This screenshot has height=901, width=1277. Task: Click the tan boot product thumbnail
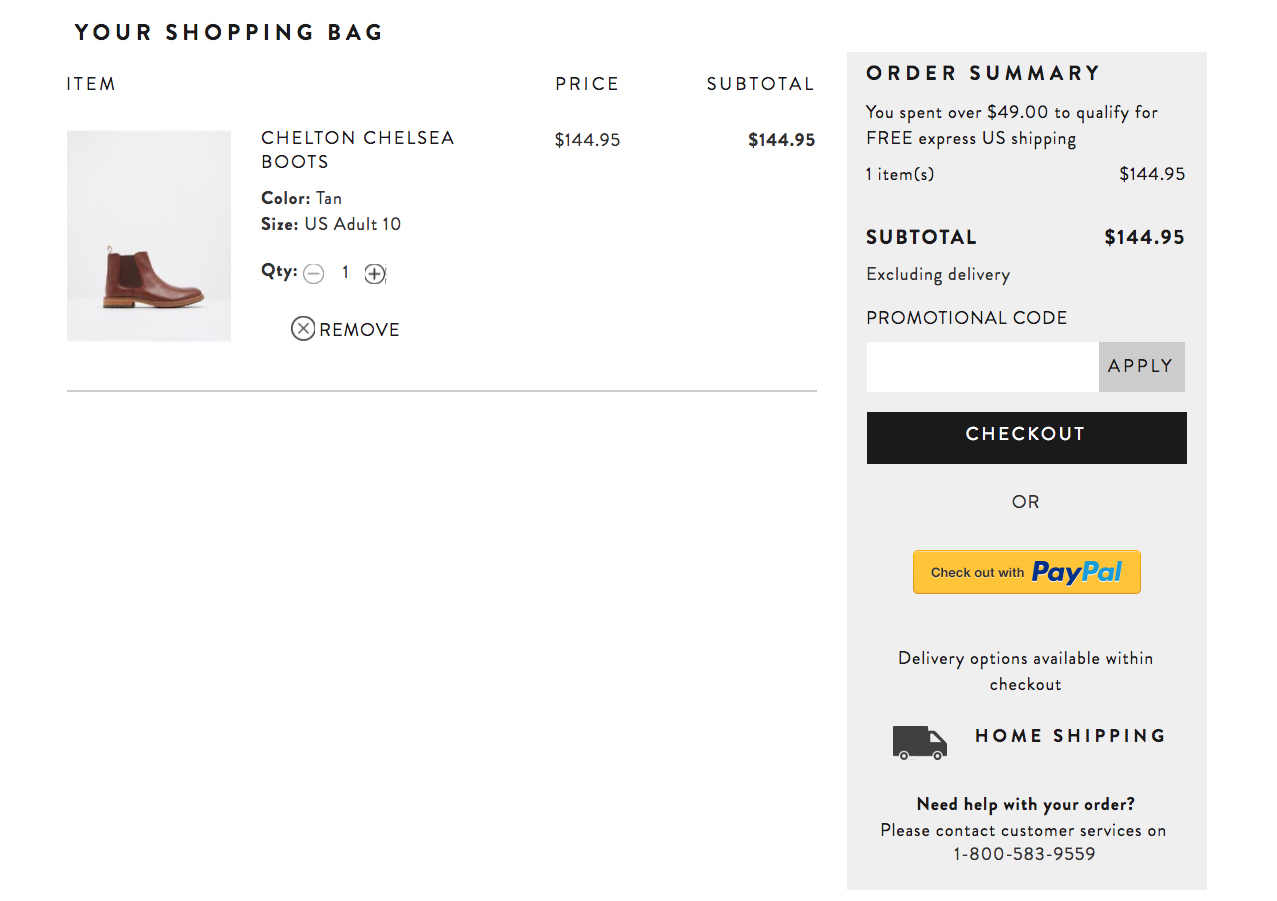pyautogui.click(x=149, y=236)
